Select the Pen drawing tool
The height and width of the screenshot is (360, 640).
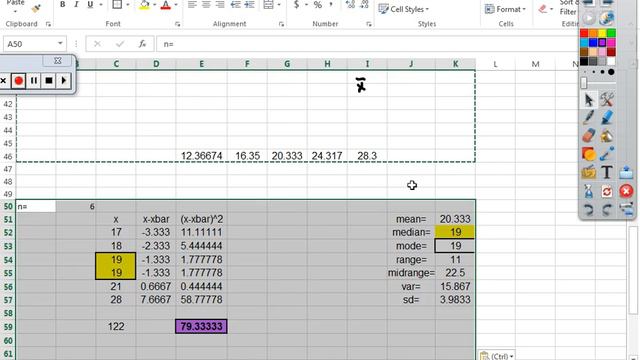[588, 118]
